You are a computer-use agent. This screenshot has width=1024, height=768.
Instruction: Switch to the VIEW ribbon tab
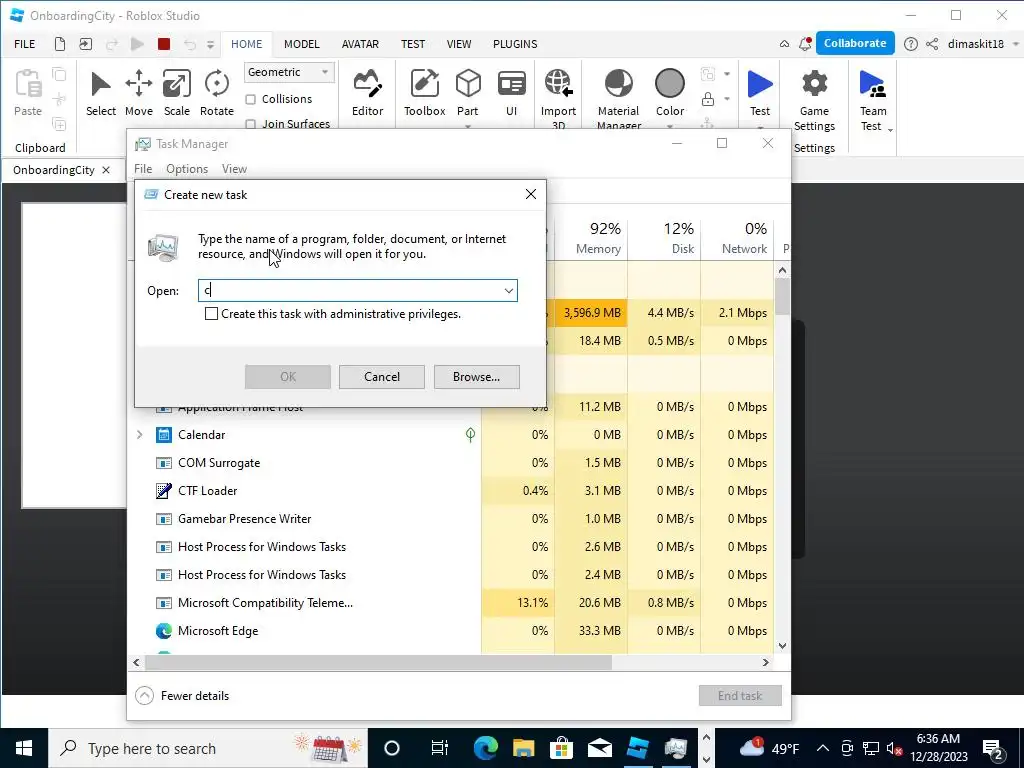(458, 44)
